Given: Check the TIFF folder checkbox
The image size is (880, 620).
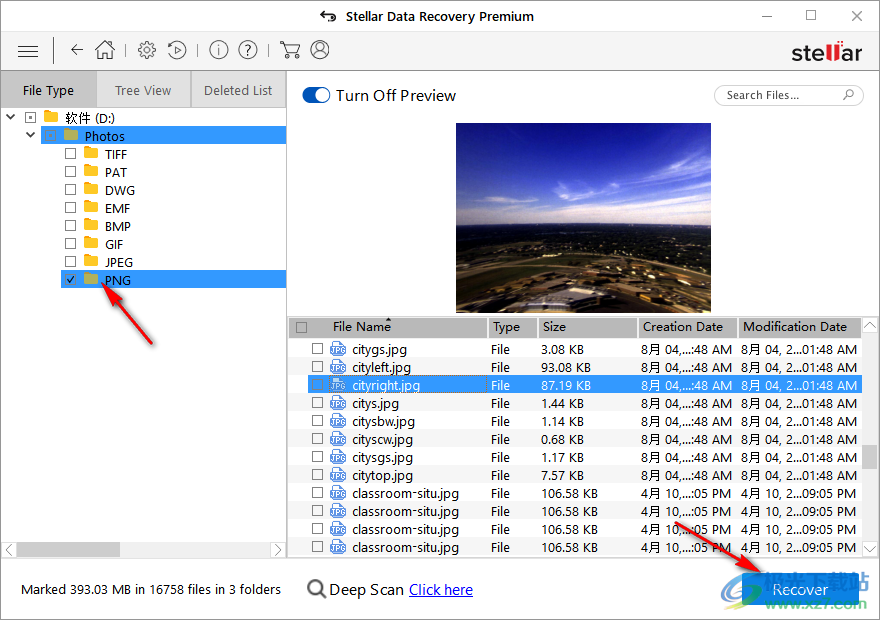Looking at the screenshot, I should (x=70, y=153).
